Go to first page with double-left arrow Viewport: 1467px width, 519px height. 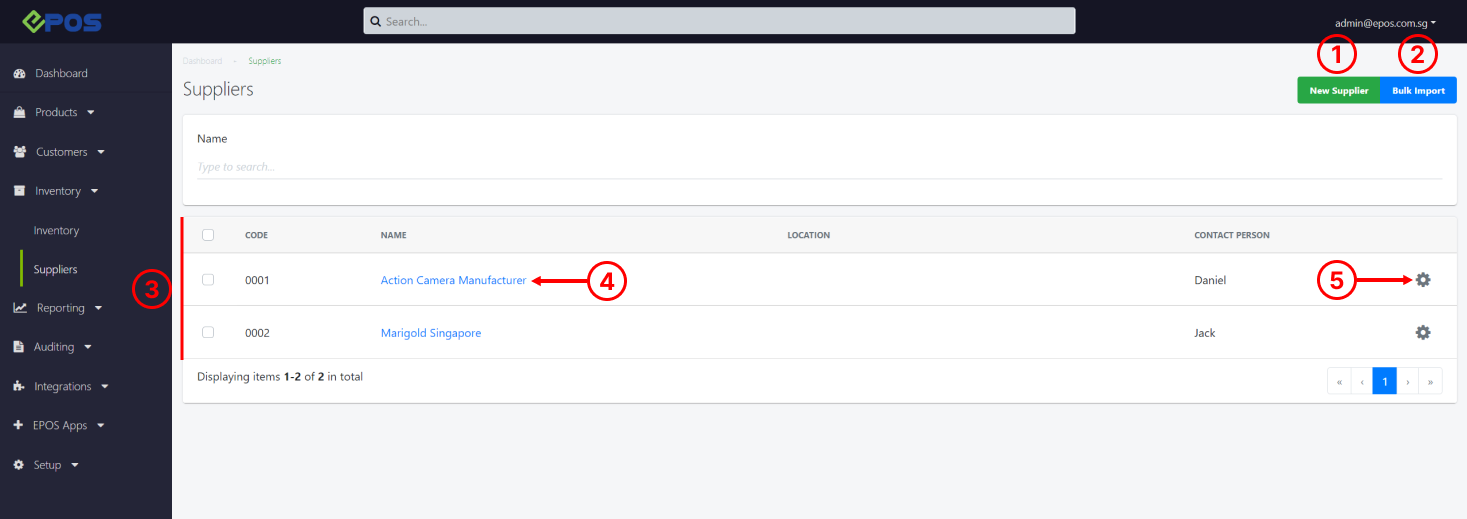tap(1339, 381)
